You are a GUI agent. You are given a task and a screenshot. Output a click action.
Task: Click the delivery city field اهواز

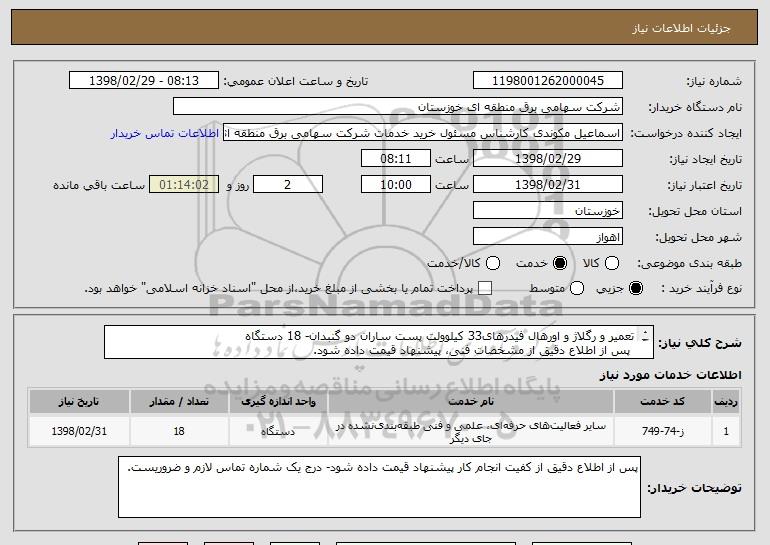(546, 237)
